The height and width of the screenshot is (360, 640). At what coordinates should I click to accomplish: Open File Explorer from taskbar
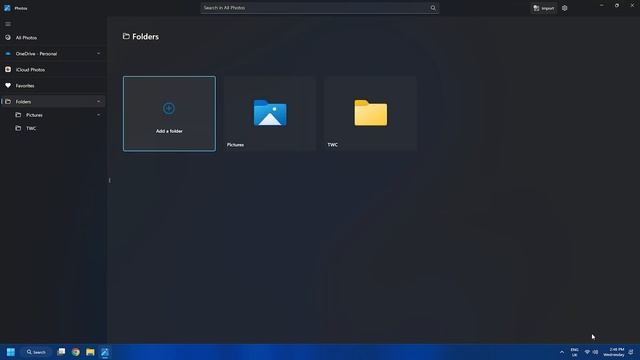coord(90,352)
